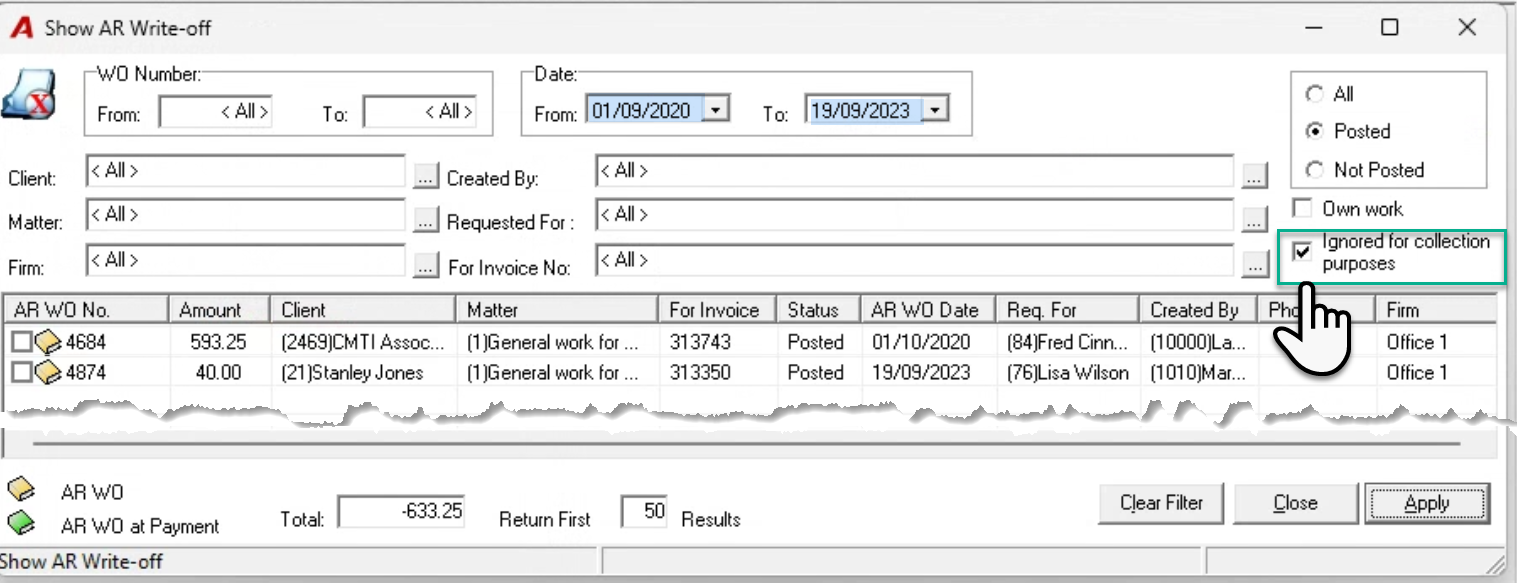This screenshot has height=585, width=1517.
Task: Tick the checkbox for AR WO 4874
Action: click(x=22, y=372)
